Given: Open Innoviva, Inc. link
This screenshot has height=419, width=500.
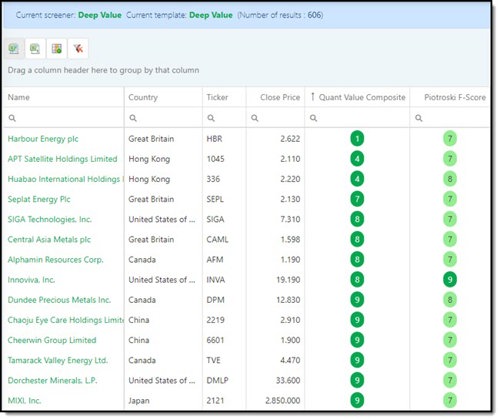Looking at the screenshot, I should point(31,280).
